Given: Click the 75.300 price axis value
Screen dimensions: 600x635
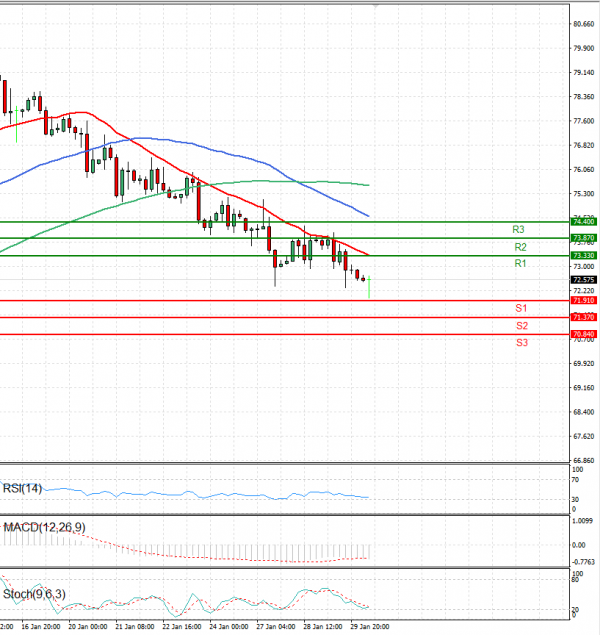Looking at the screenshot, I should tap(584, 194).
